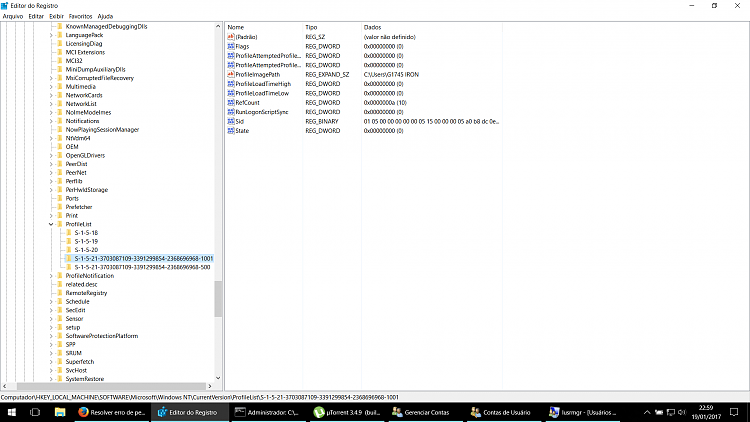Open the Ajuda menu
The image size is (750, 422).
point(105,16)
